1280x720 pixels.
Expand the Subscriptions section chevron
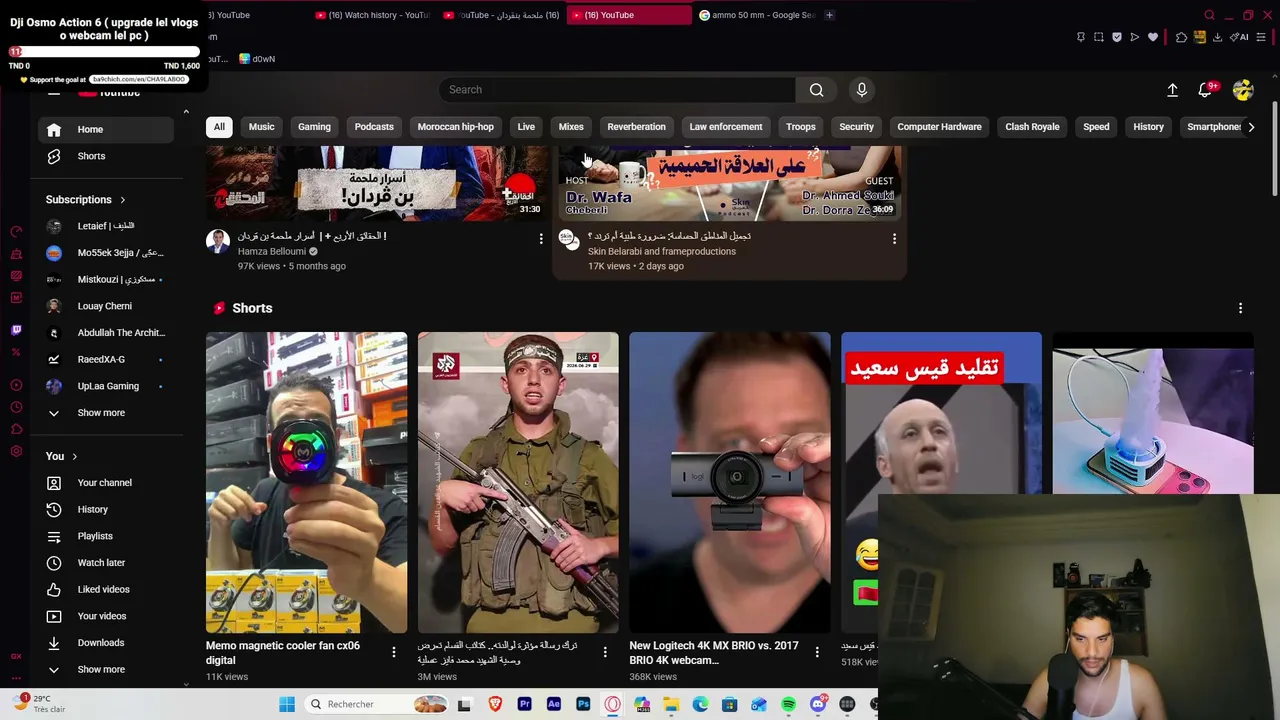point(123,200)
